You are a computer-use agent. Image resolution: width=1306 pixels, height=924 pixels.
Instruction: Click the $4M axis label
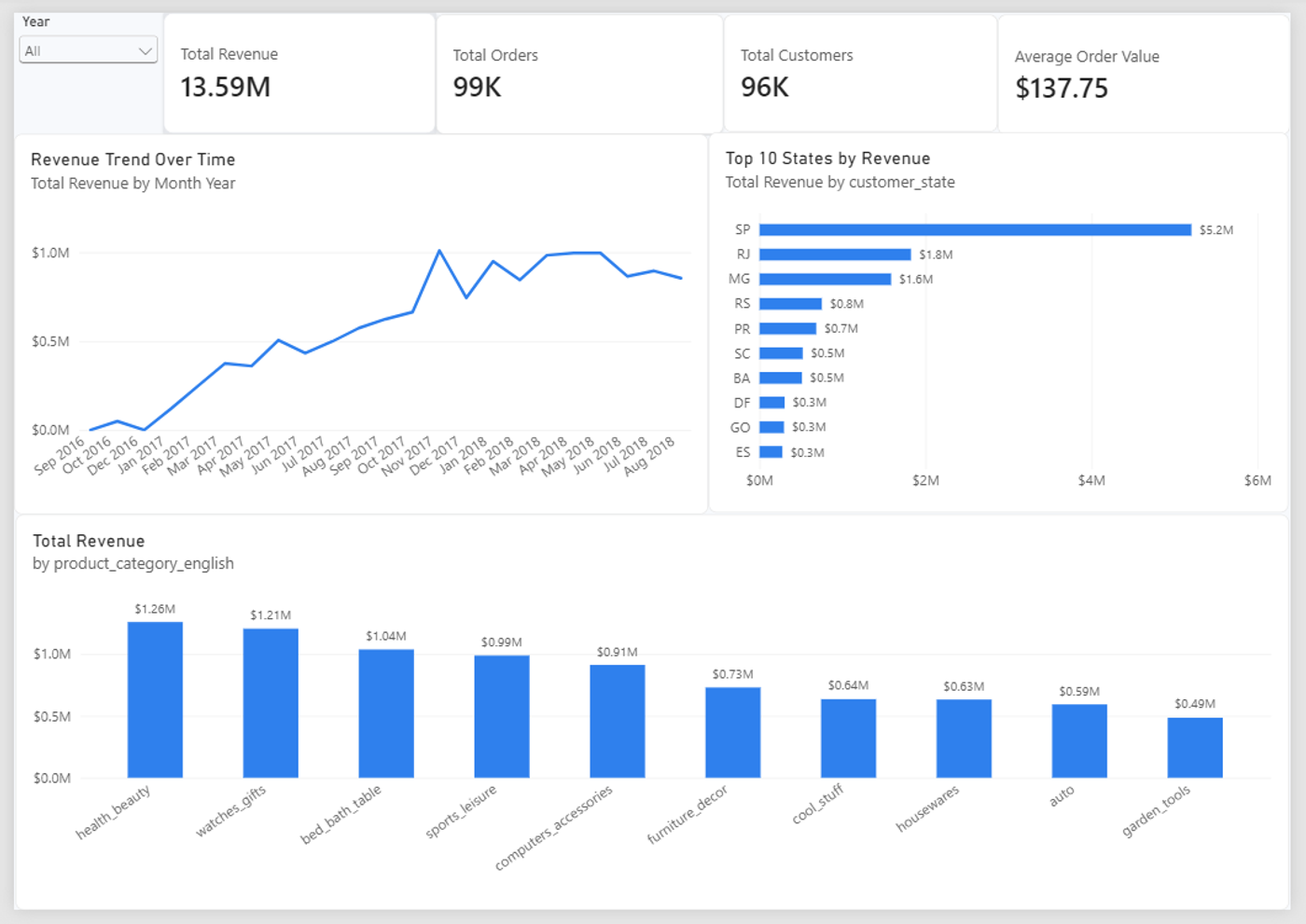click(1091, 480)
